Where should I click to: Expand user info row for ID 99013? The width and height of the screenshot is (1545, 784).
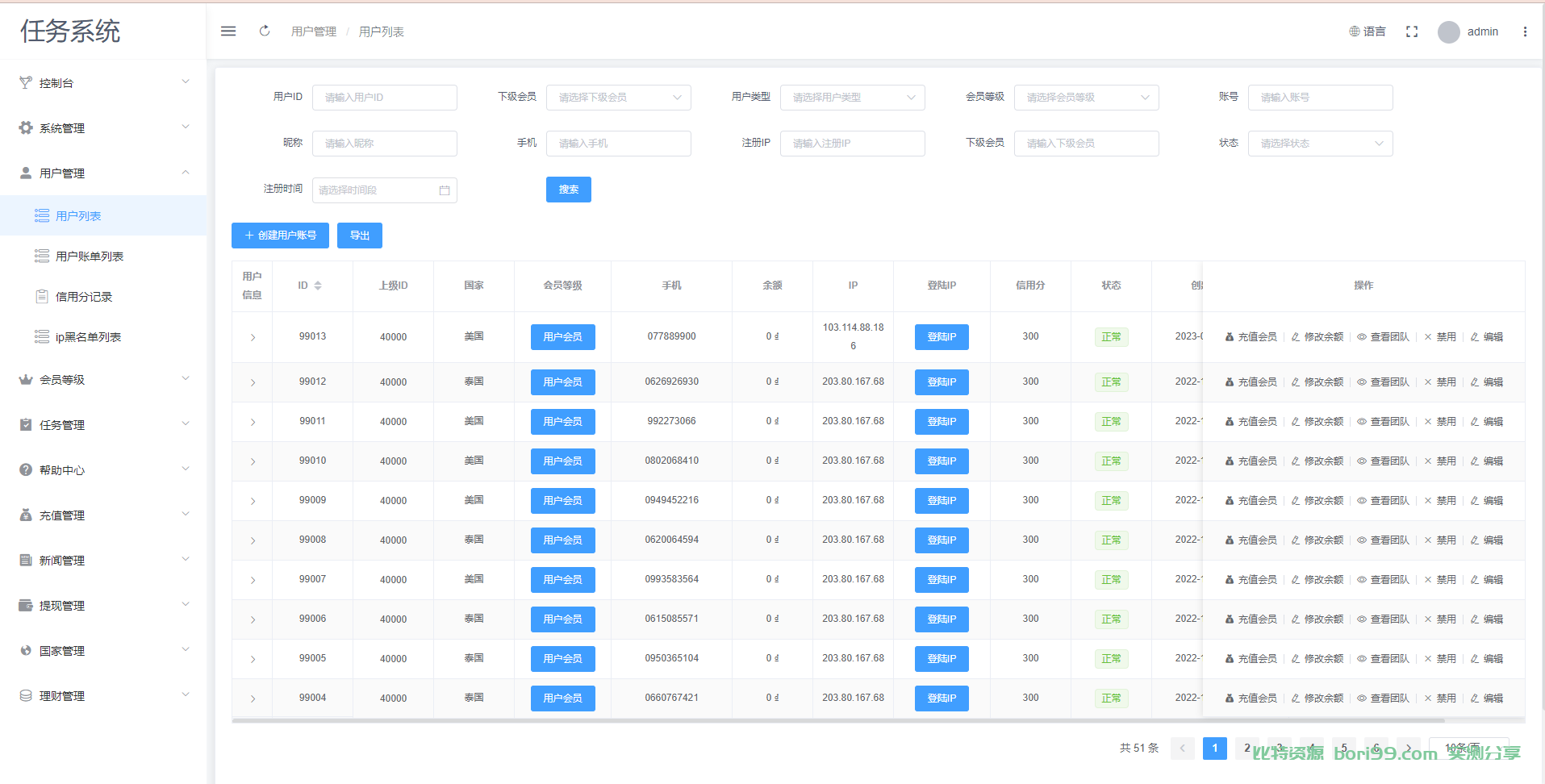[x=253, y=337]
